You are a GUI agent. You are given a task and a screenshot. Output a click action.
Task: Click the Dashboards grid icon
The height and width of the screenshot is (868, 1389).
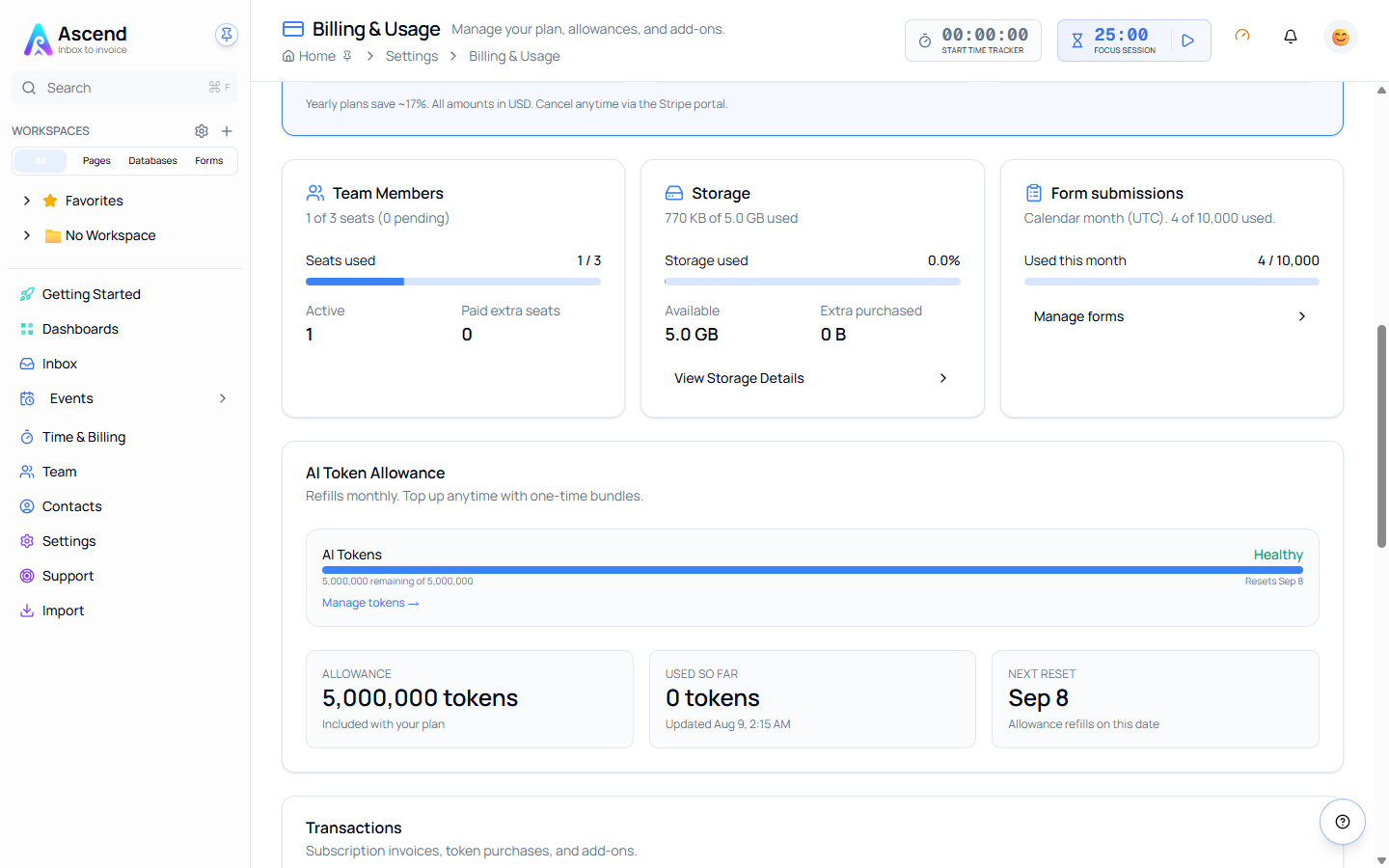27,329
